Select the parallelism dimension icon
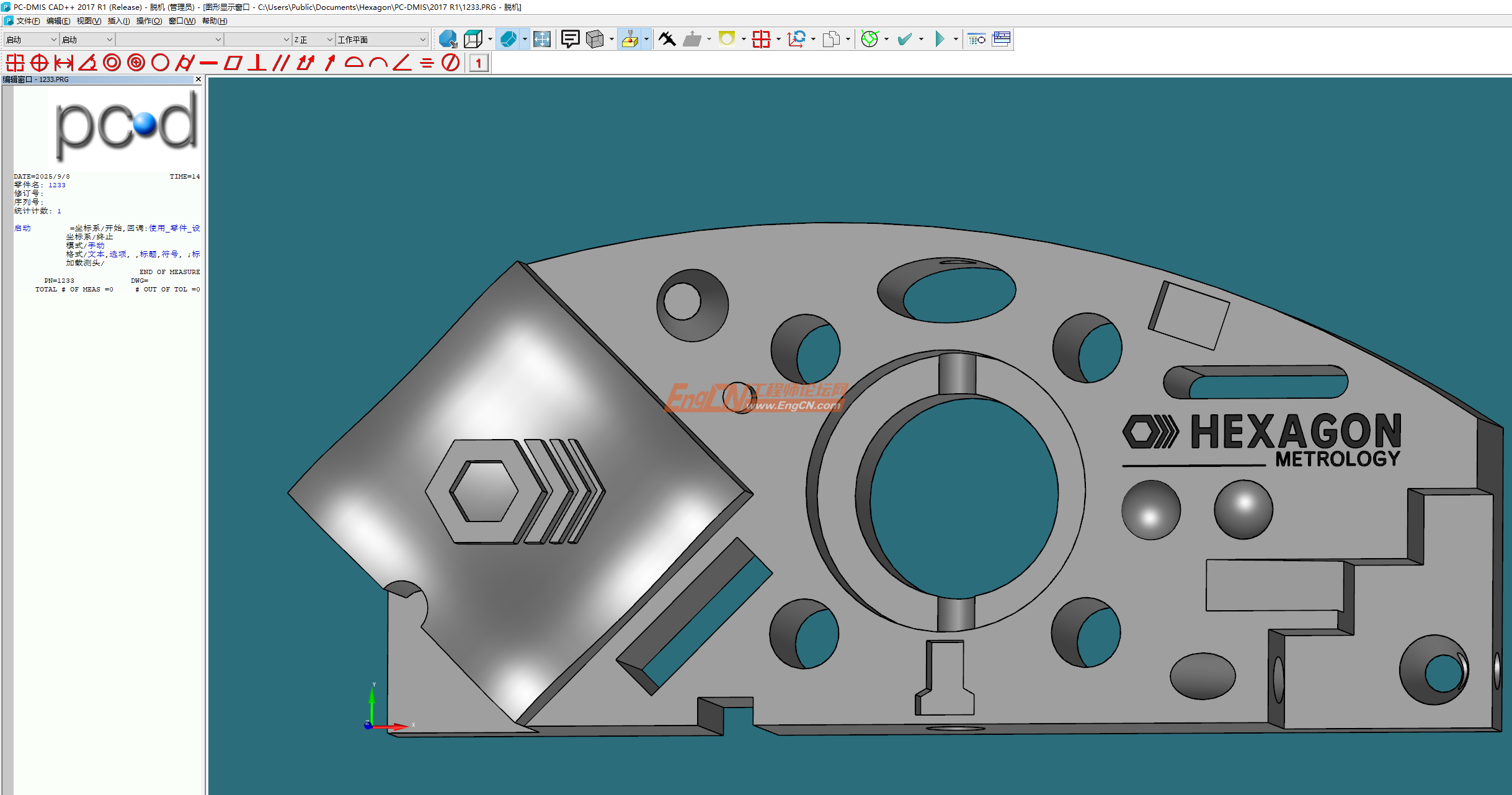 [281, 63]
